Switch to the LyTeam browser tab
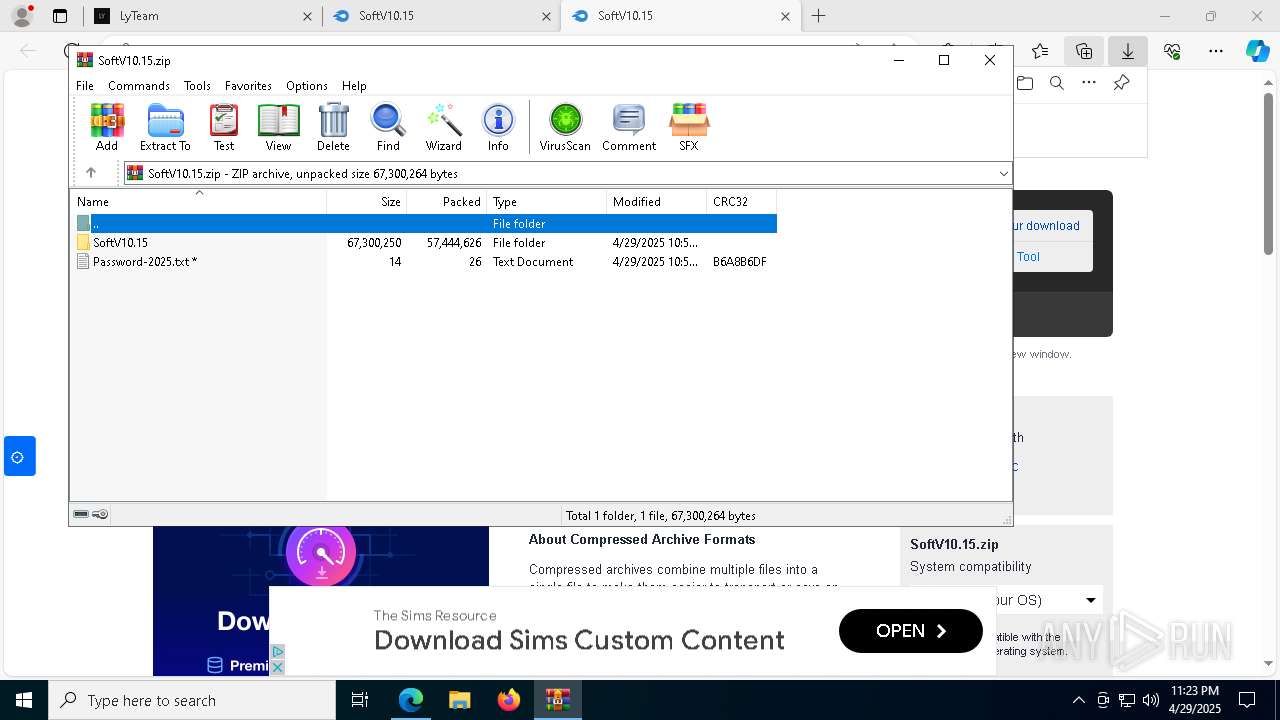1280x720 pixels. (203, 16)
